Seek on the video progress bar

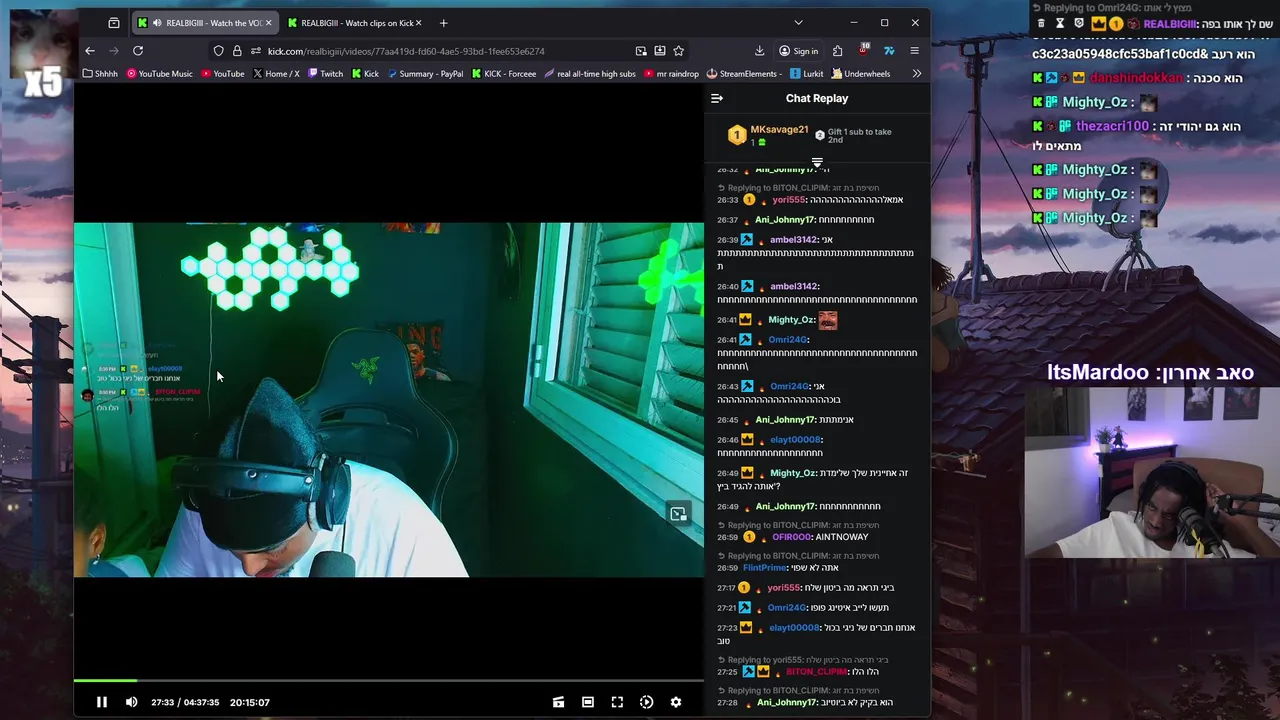(x=389, y=680)
